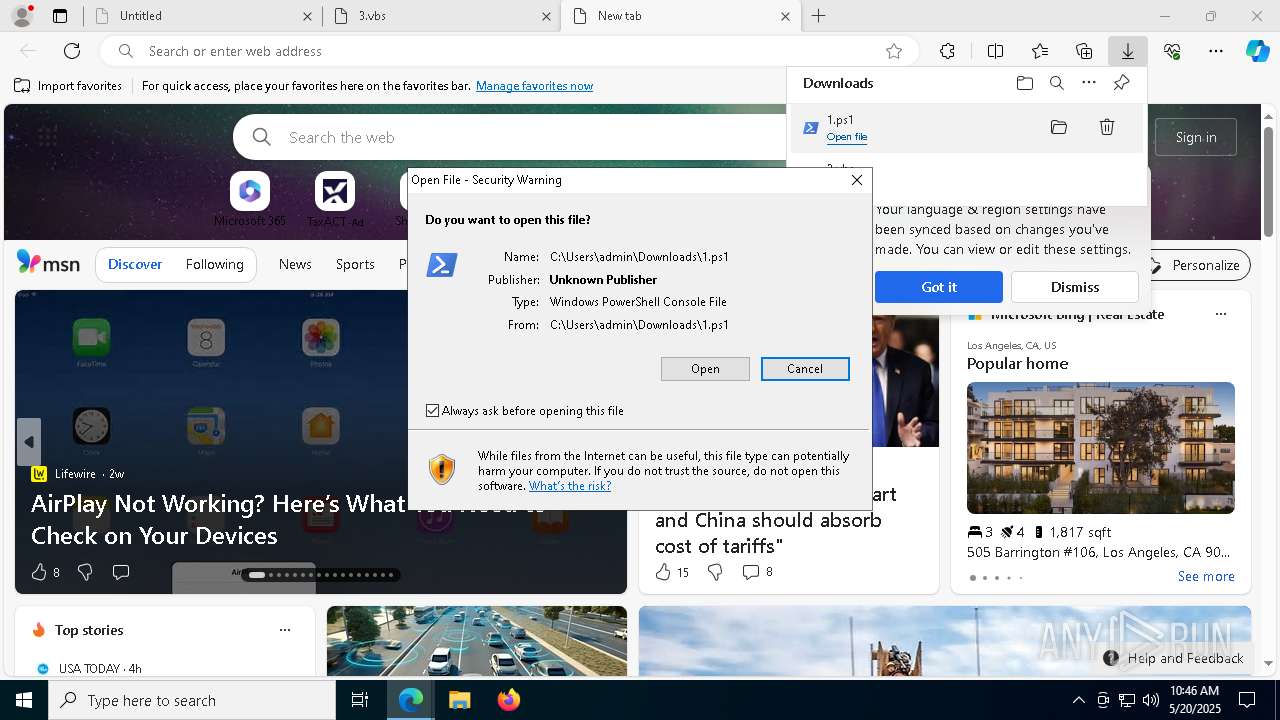This screenshot has height=720, width=1280.
Task: Open the News category
Action: (295, 264)
